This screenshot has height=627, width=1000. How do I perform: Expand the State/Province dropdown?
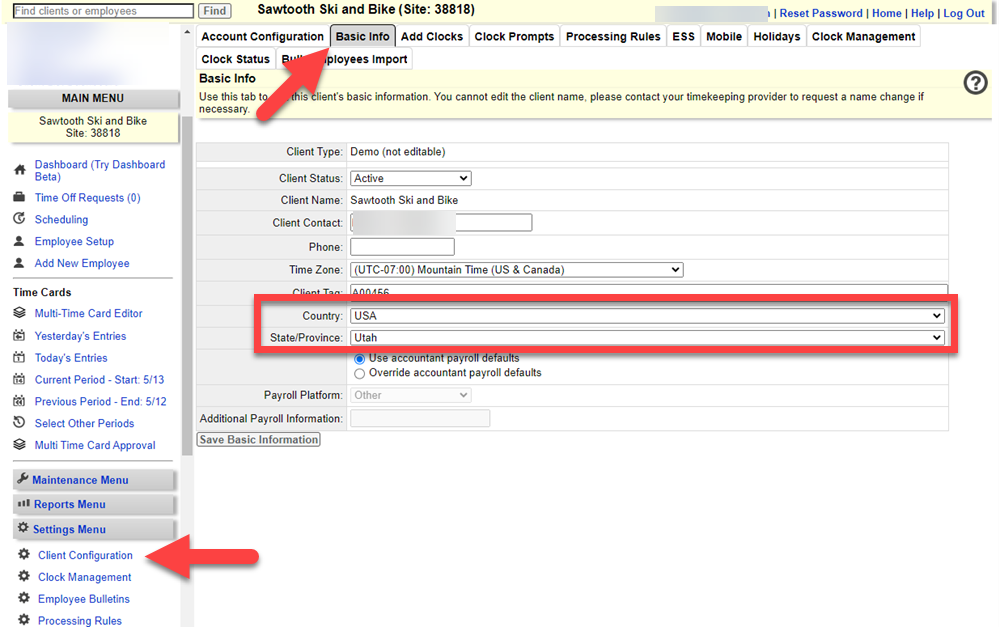[x=647, y=338]
